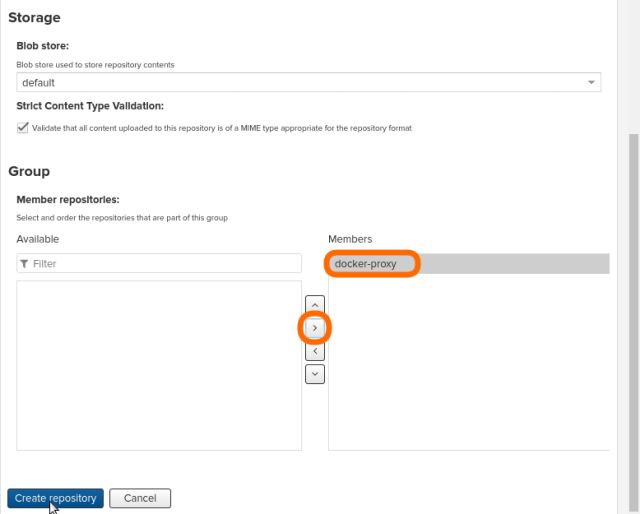
Task: Click the Storage section heading
Action: coord(34,17)
